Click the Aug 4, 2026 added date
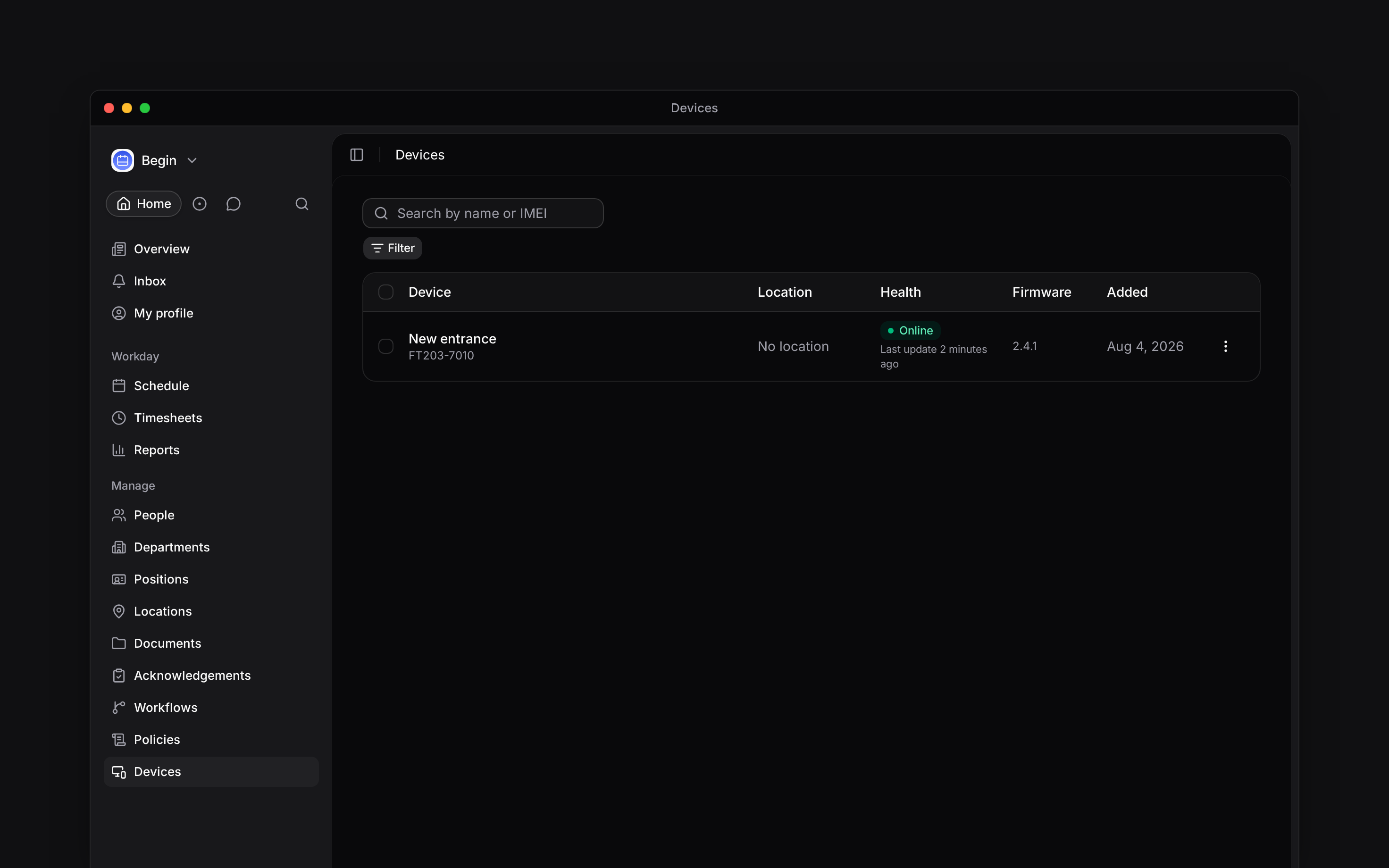Screen dimensions: 1389x868 pos(1145,346)
